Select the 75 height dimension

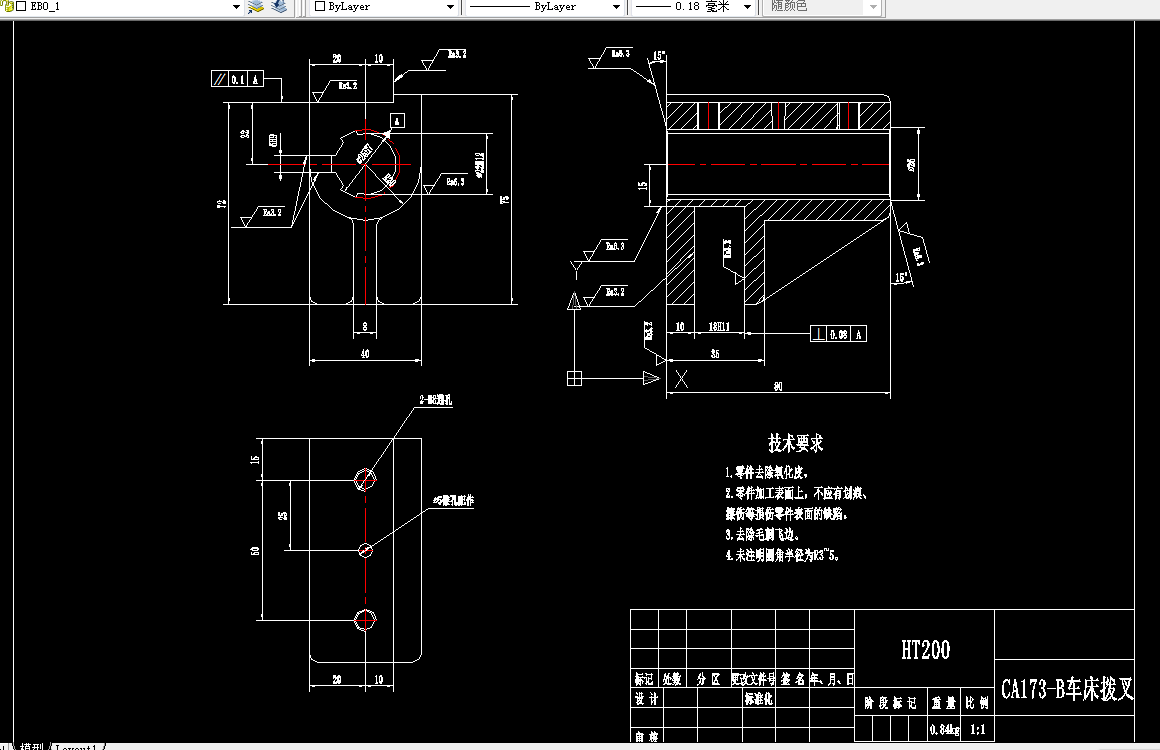coord(505,200)
